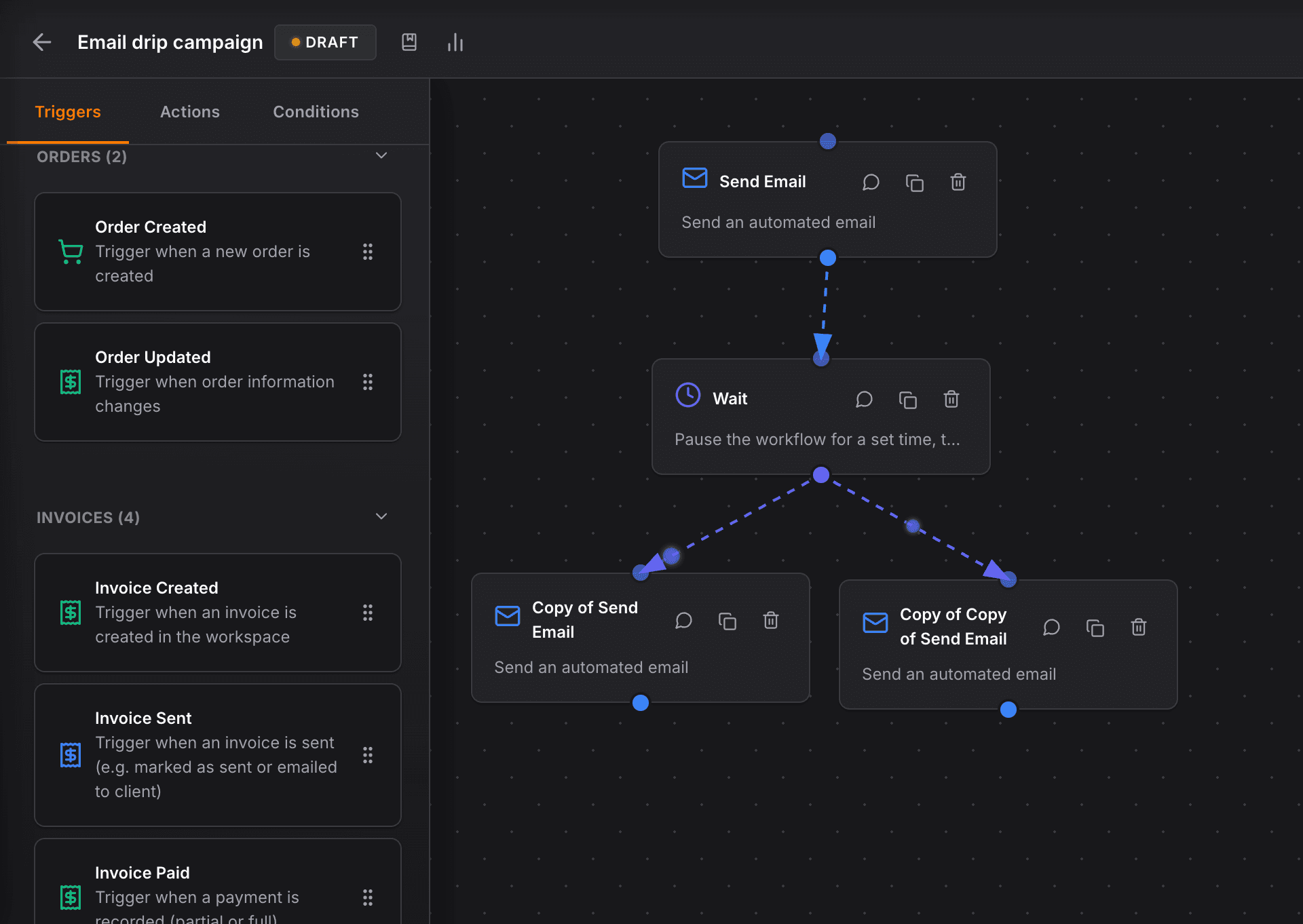Click the clock icon on the Wait node
This screenshot has width=1303, height=924.
[687, 394]
